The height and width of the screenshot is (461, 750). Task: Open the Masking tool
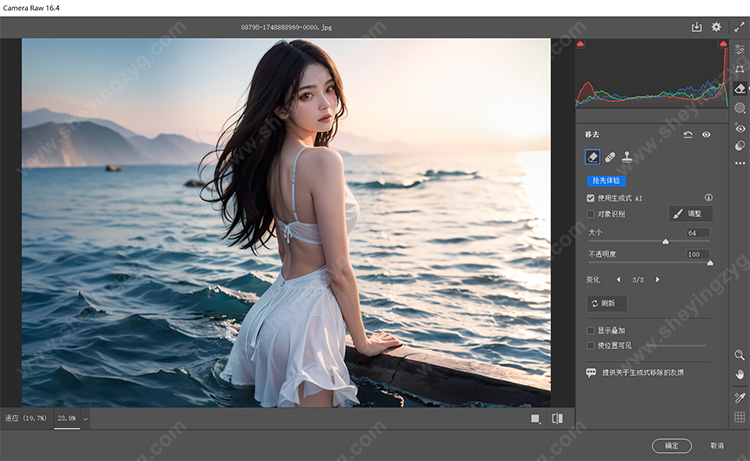point(740,108)
